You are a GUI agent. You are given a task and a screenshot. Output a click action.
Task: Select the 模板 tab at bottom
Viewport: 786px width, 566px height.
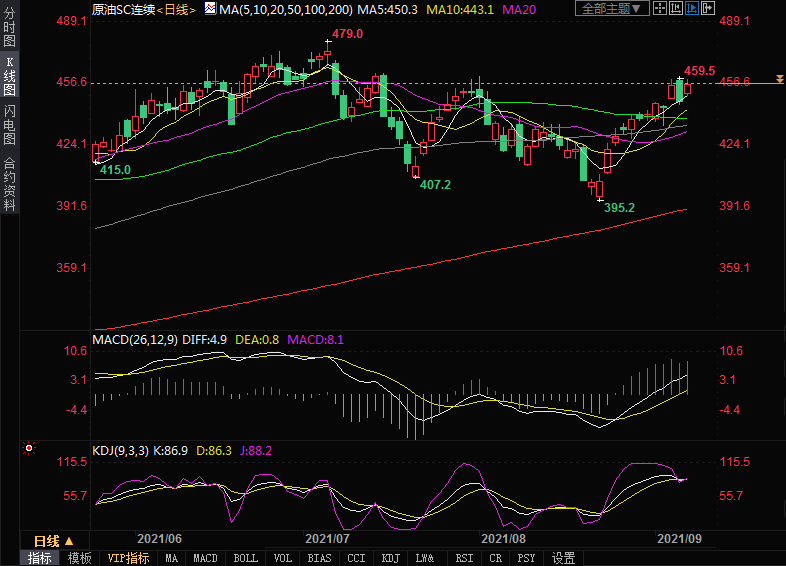[79, 558]
